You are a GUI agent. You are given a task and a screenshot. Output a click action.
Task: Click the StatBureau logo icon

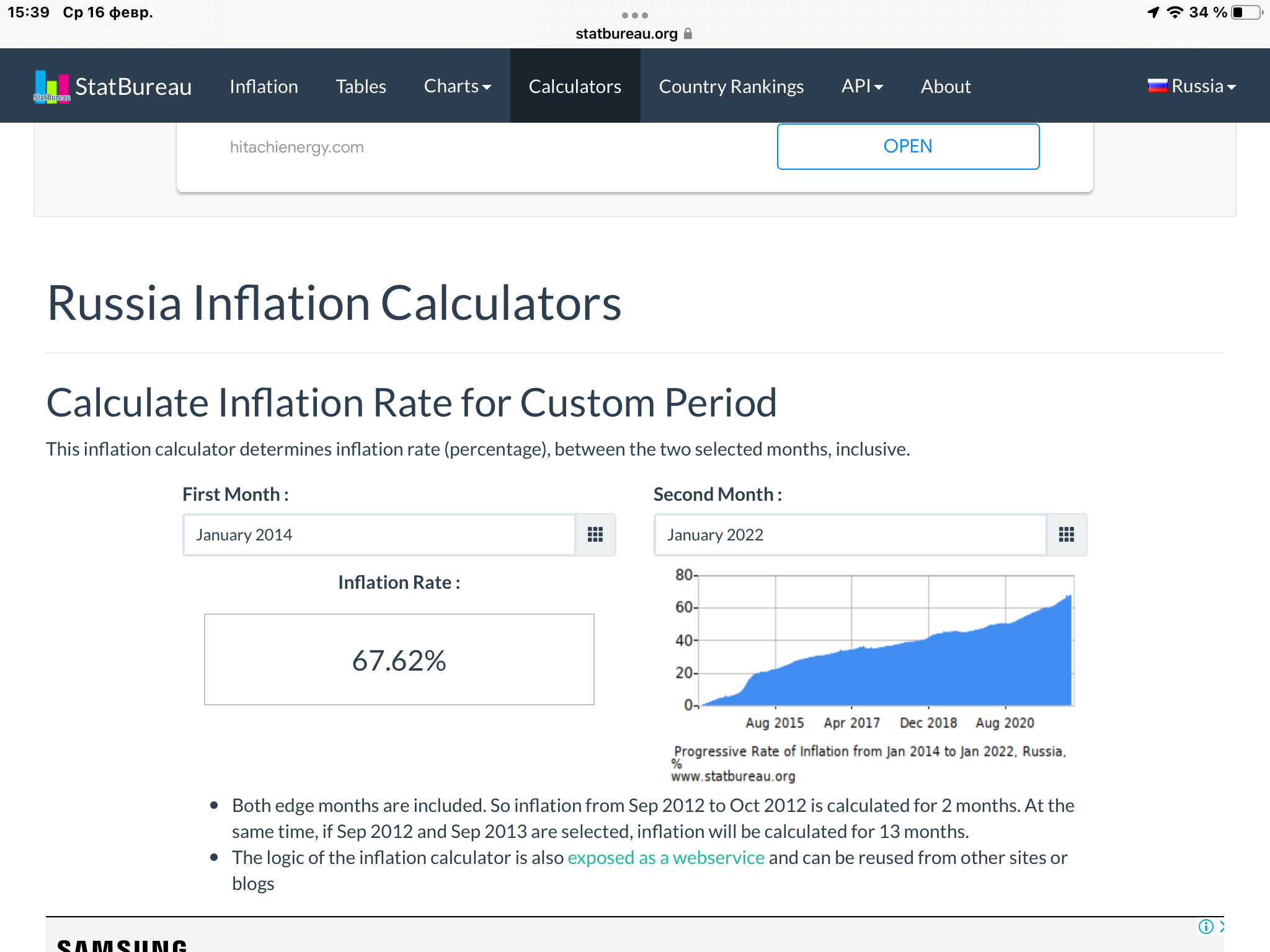tap(52, 87)
